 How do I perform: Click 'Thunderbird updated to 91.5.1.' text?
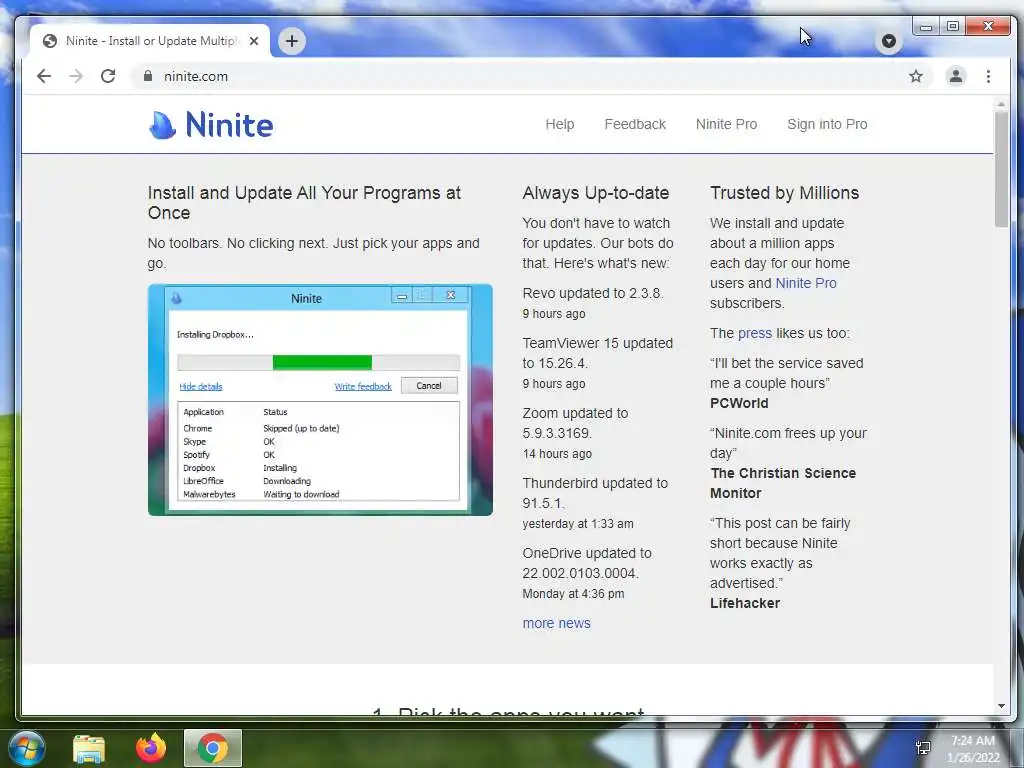click(x=595, y=492)
